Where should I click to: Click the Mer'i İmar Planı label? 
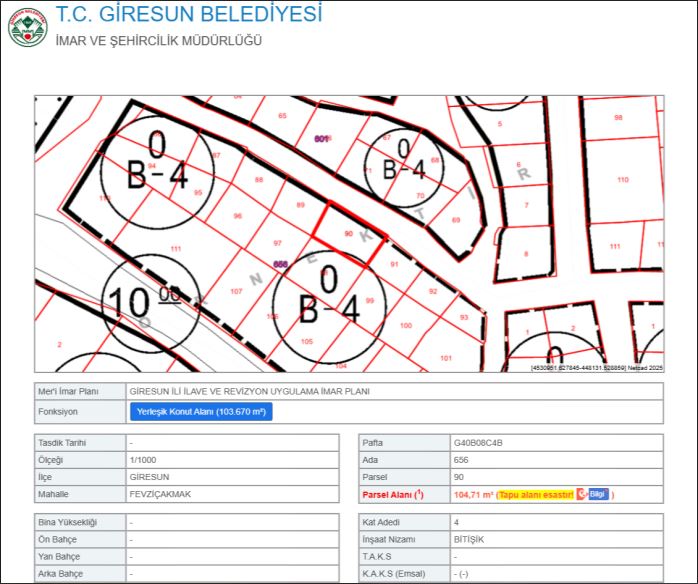[68, 391]
